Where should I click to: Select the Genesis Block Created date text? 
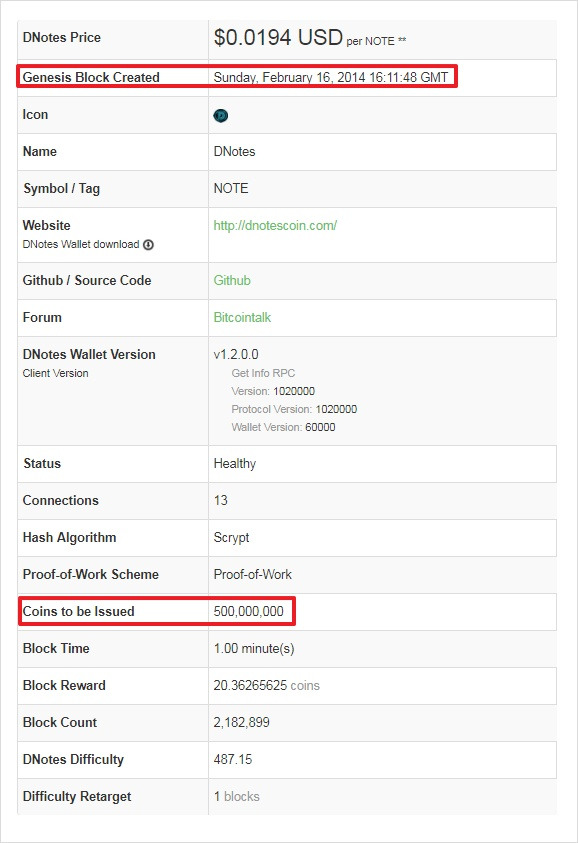[x=331, y=77]
